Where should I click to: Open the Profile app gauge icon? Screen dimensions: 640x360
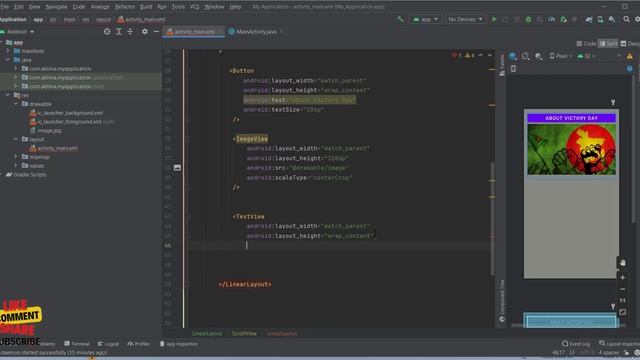551,19
